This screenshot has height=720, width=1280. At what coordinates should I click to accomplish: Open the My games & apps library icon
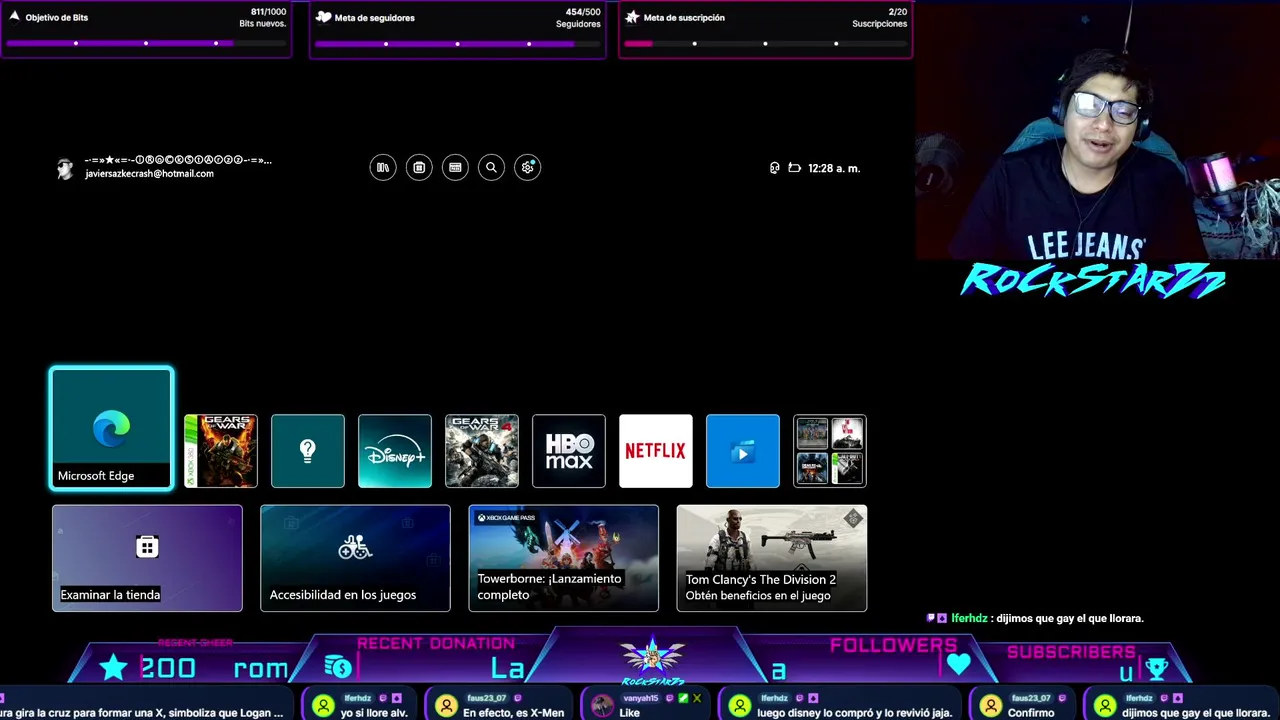click(x=383, y=168)
